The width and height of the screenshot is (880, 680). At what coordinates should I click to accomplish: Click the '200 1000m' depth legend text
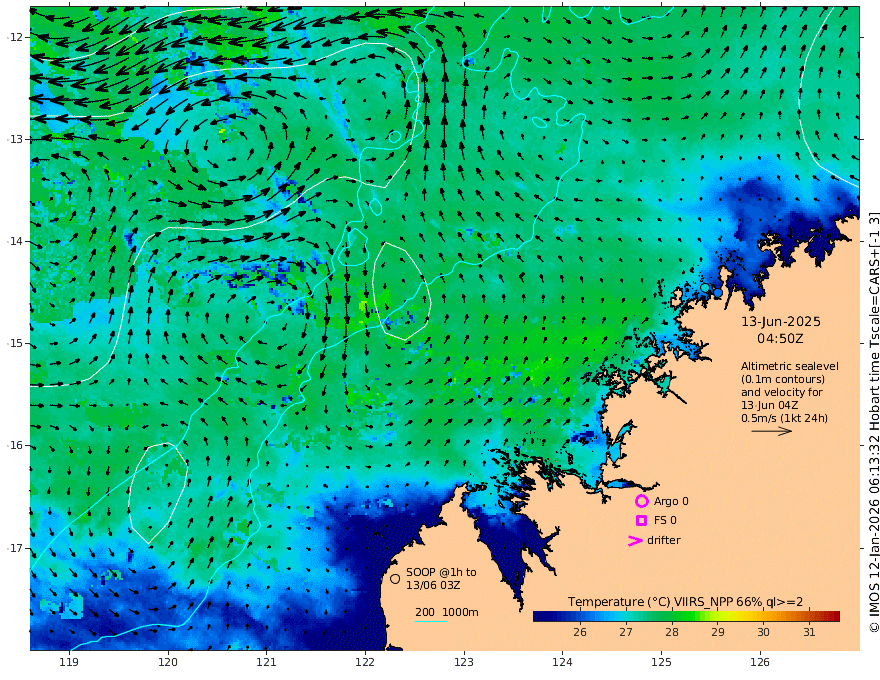447,612
